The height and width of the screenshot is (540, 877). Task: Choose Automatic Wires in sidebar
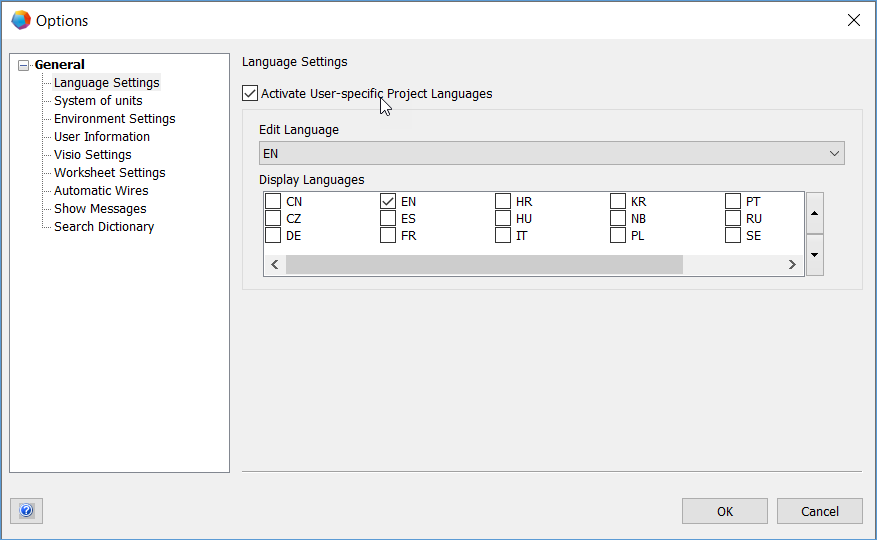click(101, 191)
